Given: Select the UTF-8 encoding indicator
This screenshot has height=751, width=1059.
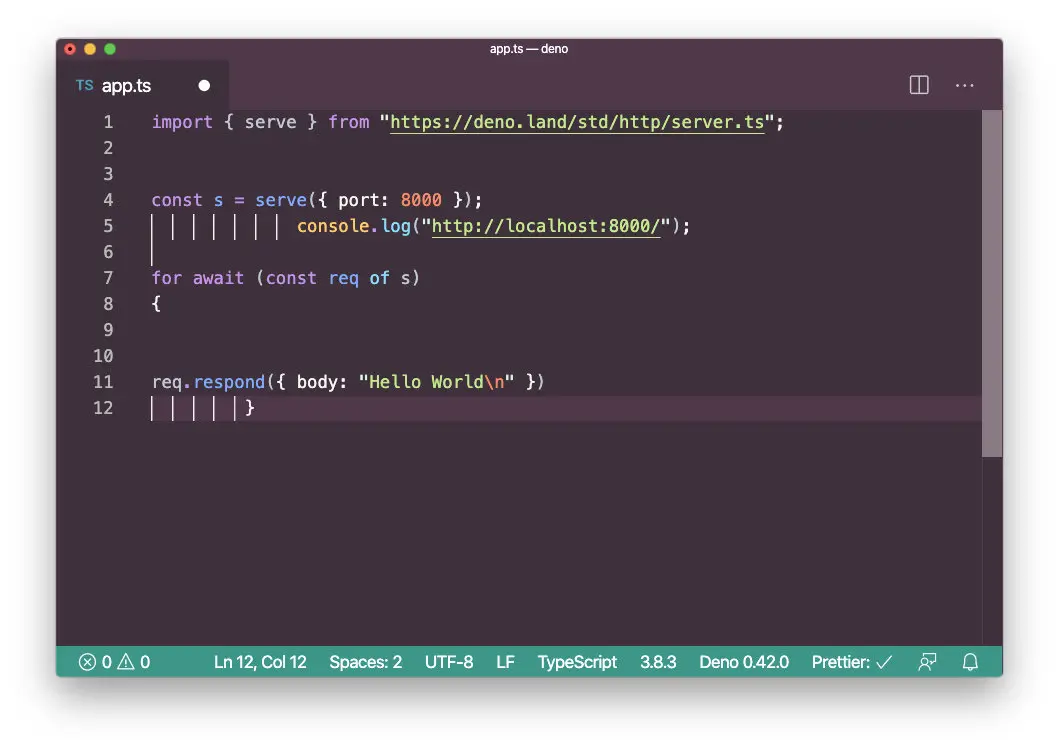Looking at the screenshot, I should click(x=449, y=662).
